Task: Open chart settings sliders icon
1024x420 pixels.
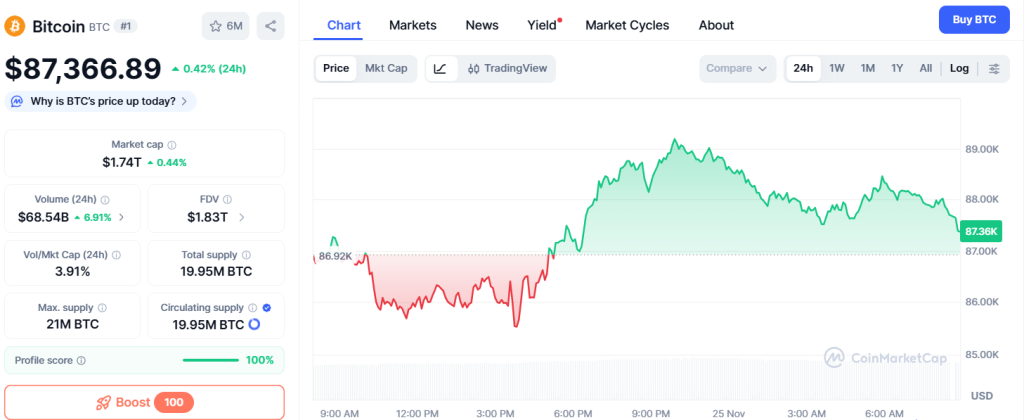Action: [x=994, y=68]
